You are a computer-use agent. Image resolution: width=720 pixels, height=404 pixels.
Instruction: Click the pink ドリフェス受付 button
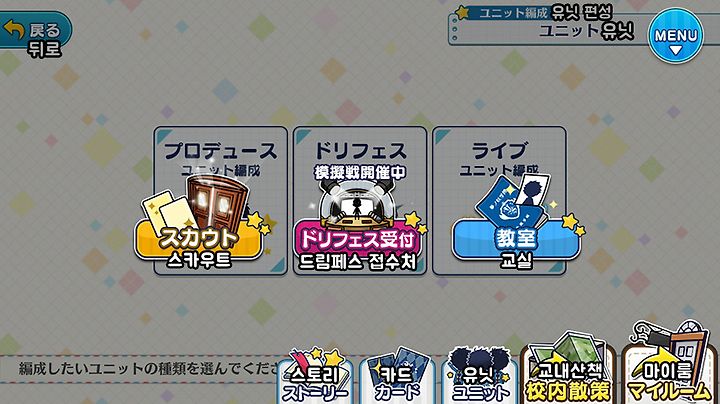pyautogui.click(x=357, y=240)
